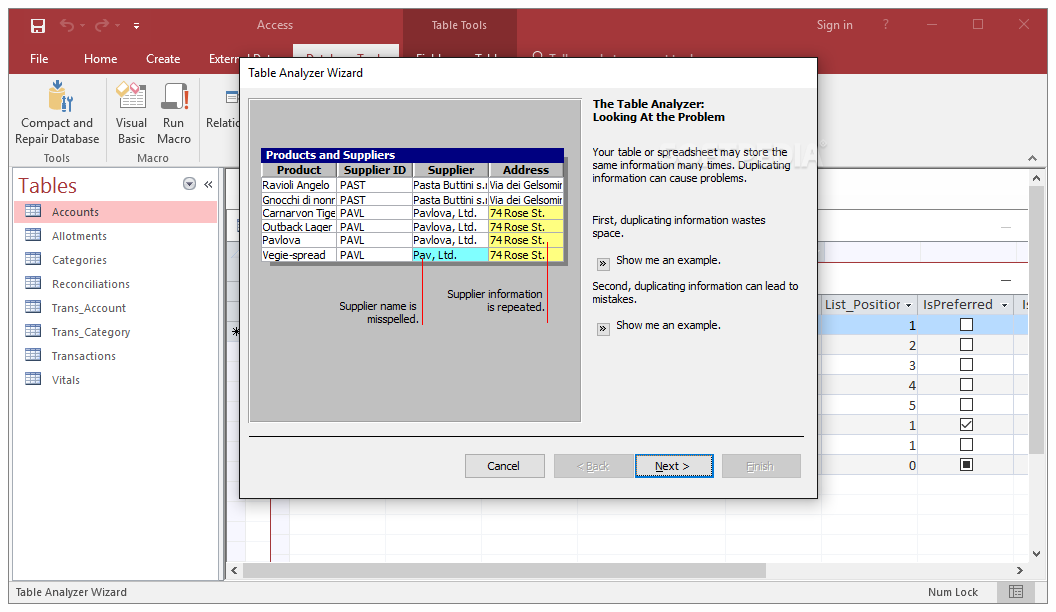Click the vertical scrollbar up arrow

click(1036, 178)
